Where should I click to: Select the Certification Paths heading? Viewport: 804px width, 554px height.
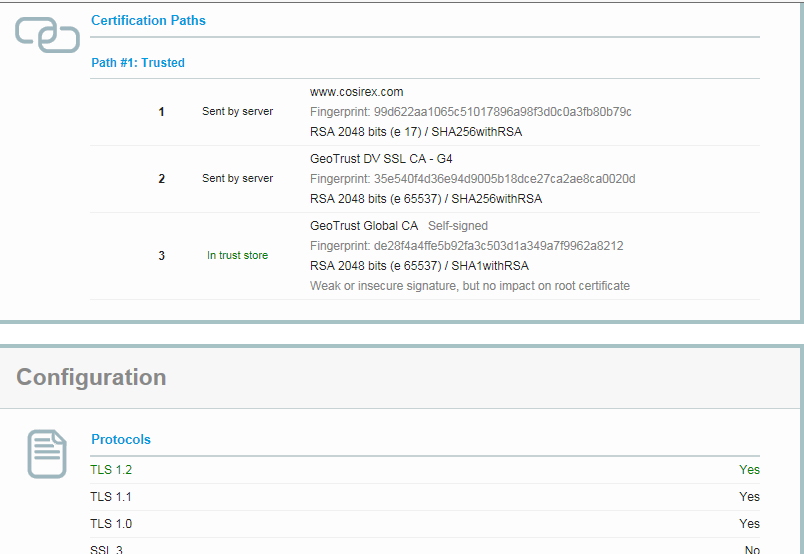coord(148,20)
